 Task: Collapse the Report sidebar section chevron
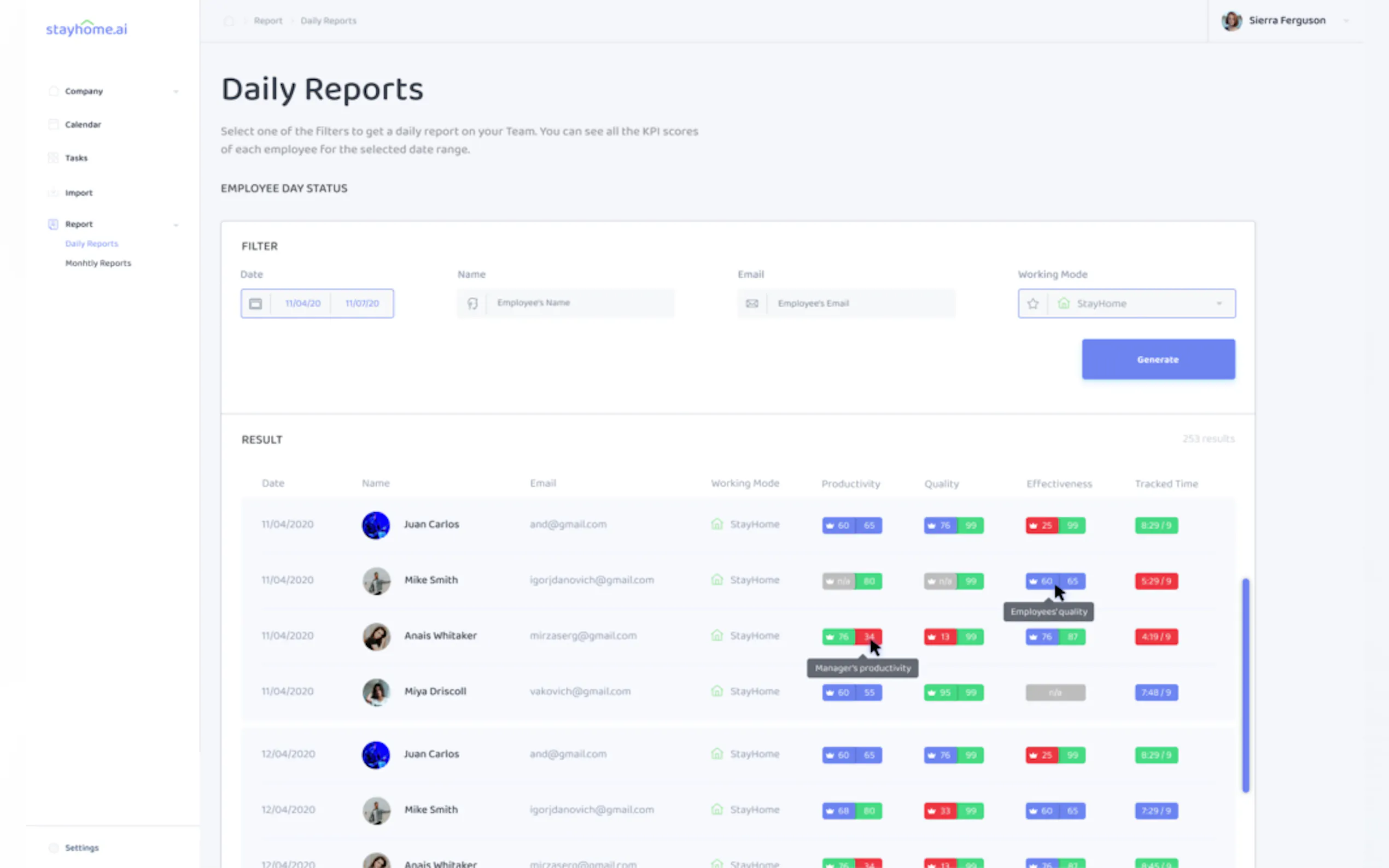point(176,225)
